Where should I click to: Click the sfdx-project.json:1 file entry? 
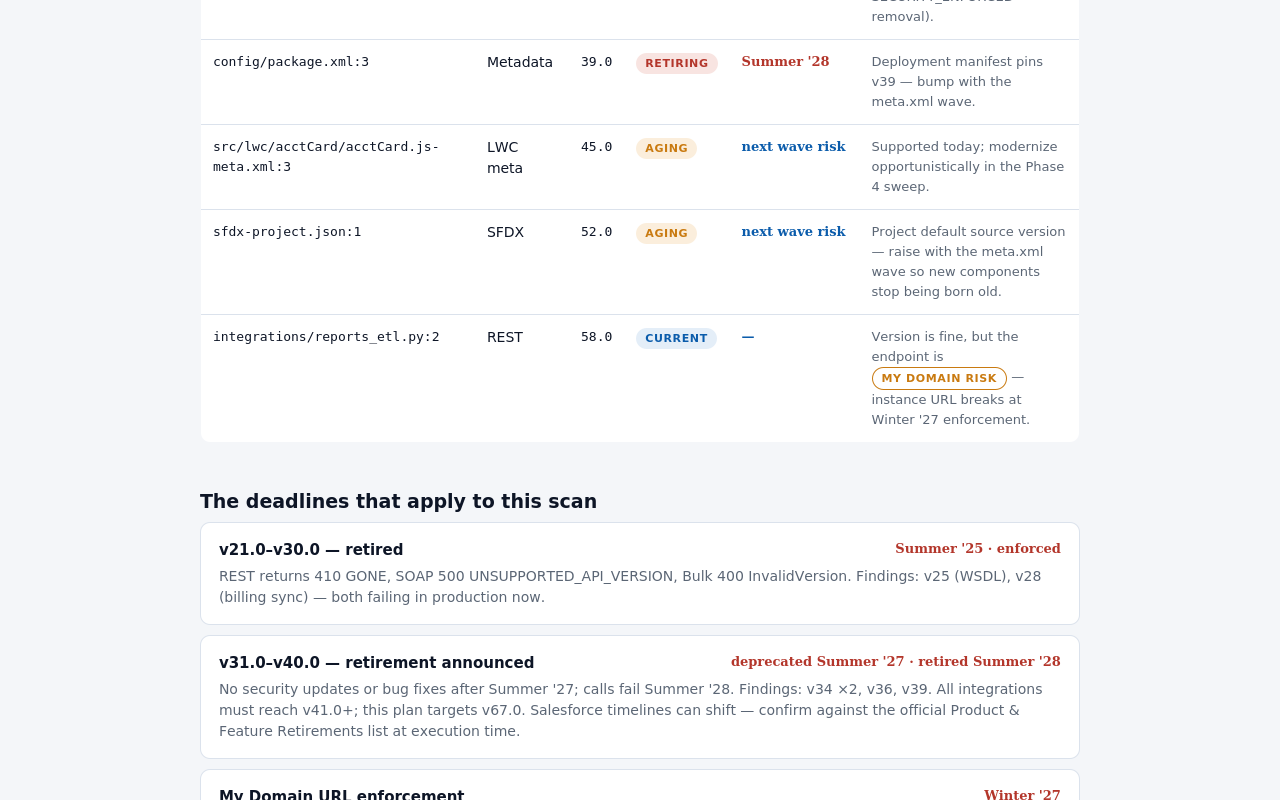(x=287, y=232)
